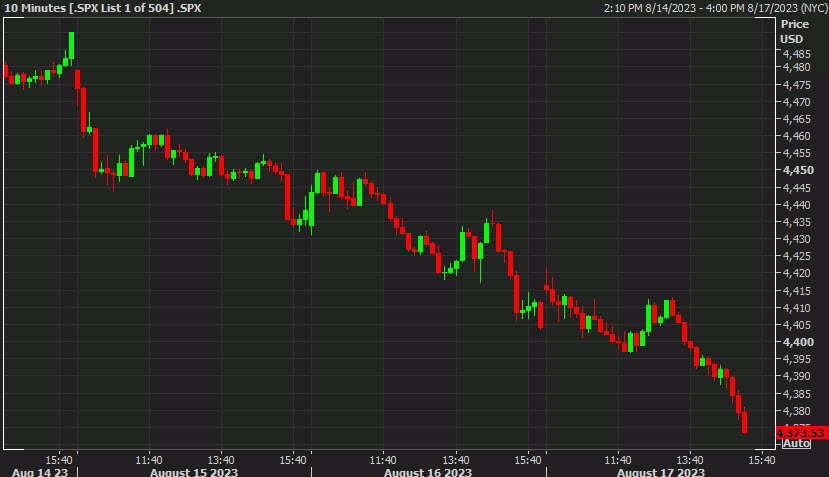The image size is (829, 477).
Task: Click the 4,380 price axis label
Action: click(x=797, y=411)
